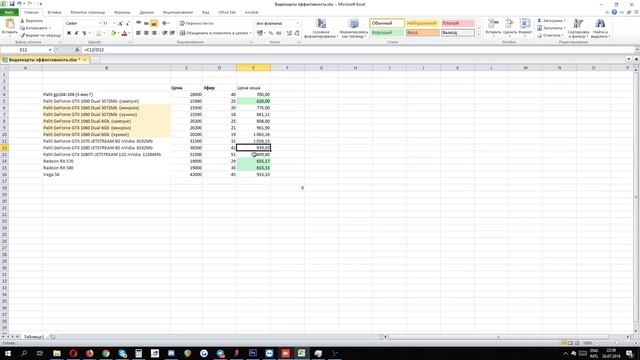Align text to the top of the cell
This screenshot has width=640, height=360.
click(138, 23)
